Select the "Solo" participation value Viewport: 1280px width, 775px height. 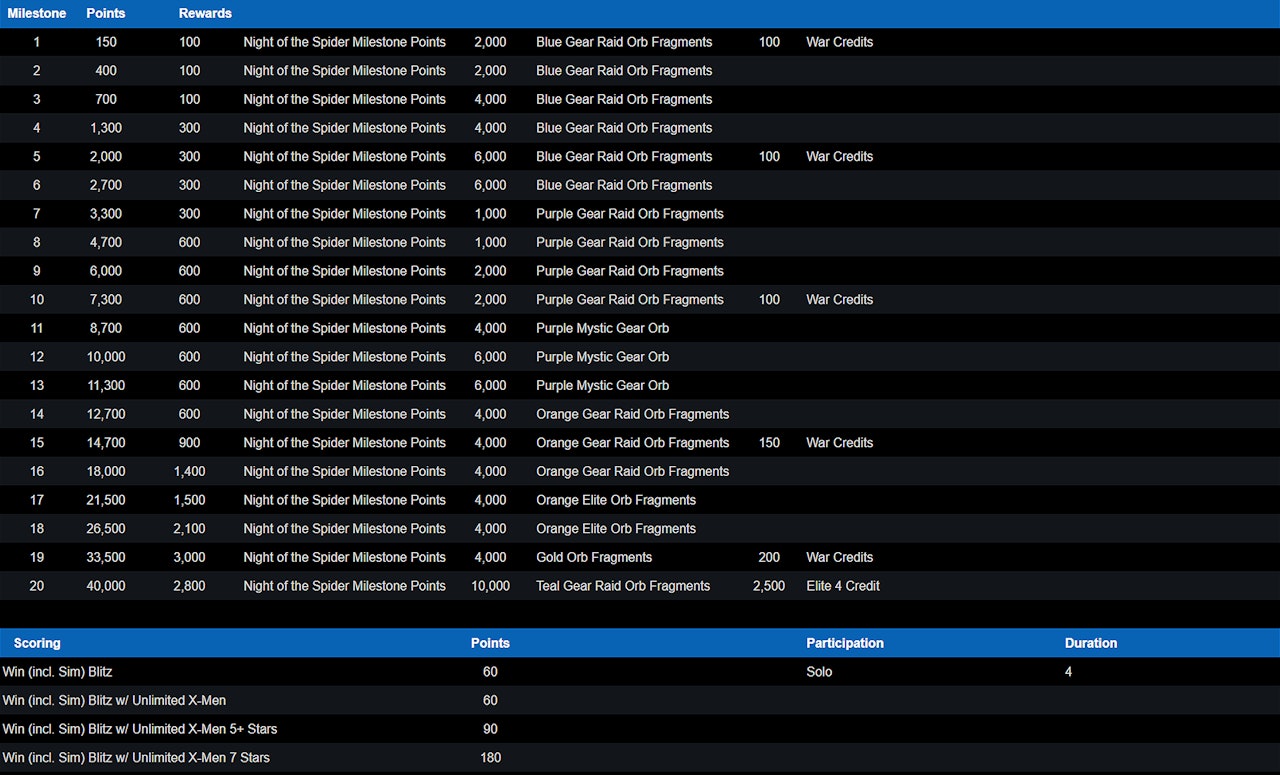(x=819, y=672)
